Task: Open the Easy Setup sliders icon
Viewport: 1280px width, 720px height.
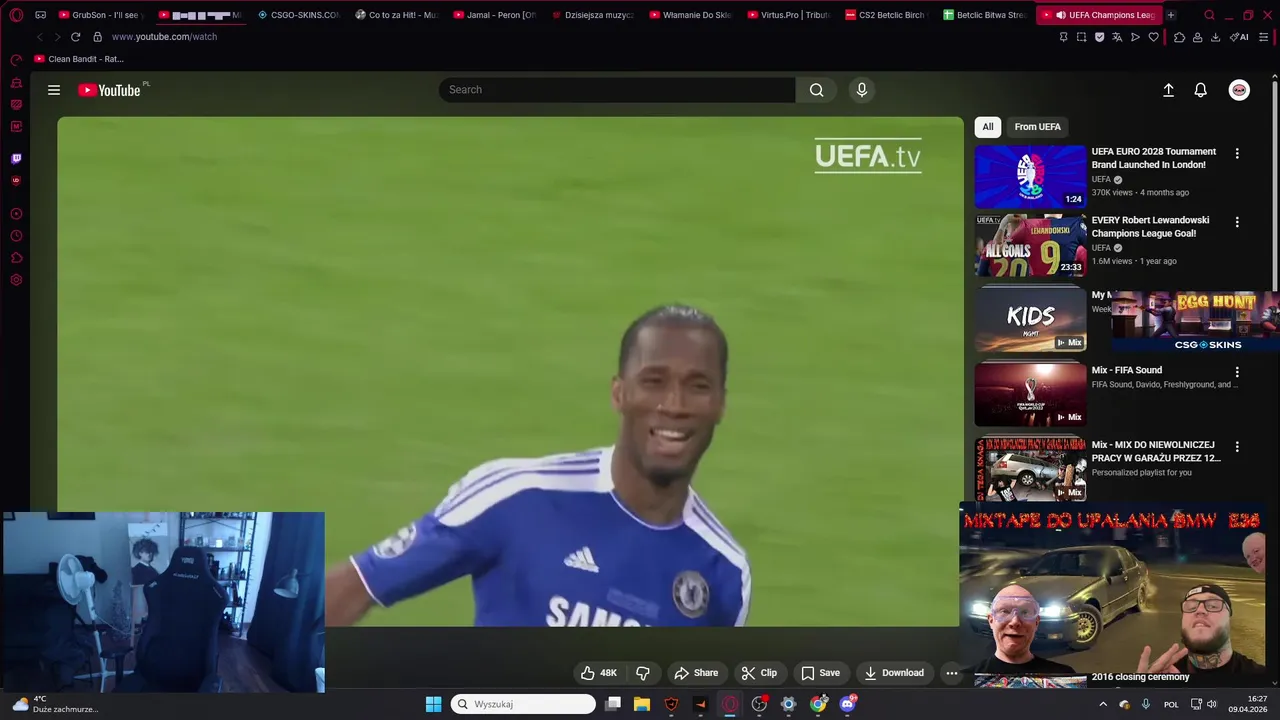Action: [1264, 37]
